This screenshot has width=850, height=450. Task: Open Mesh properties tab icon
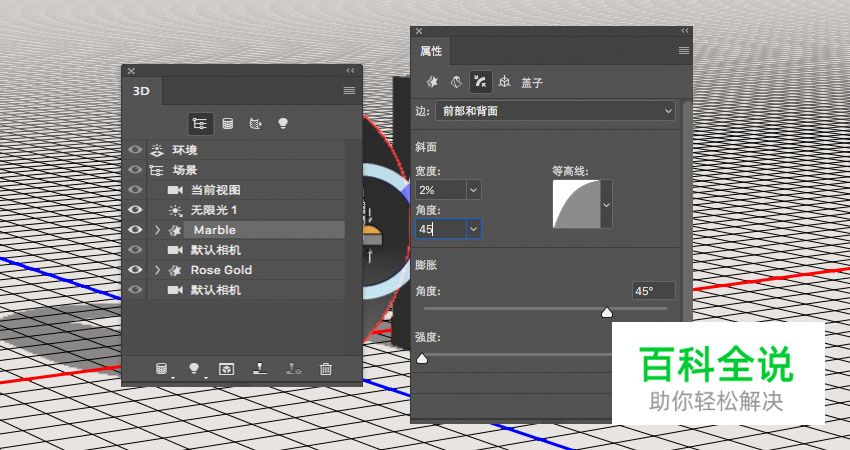tap(432, 82)
